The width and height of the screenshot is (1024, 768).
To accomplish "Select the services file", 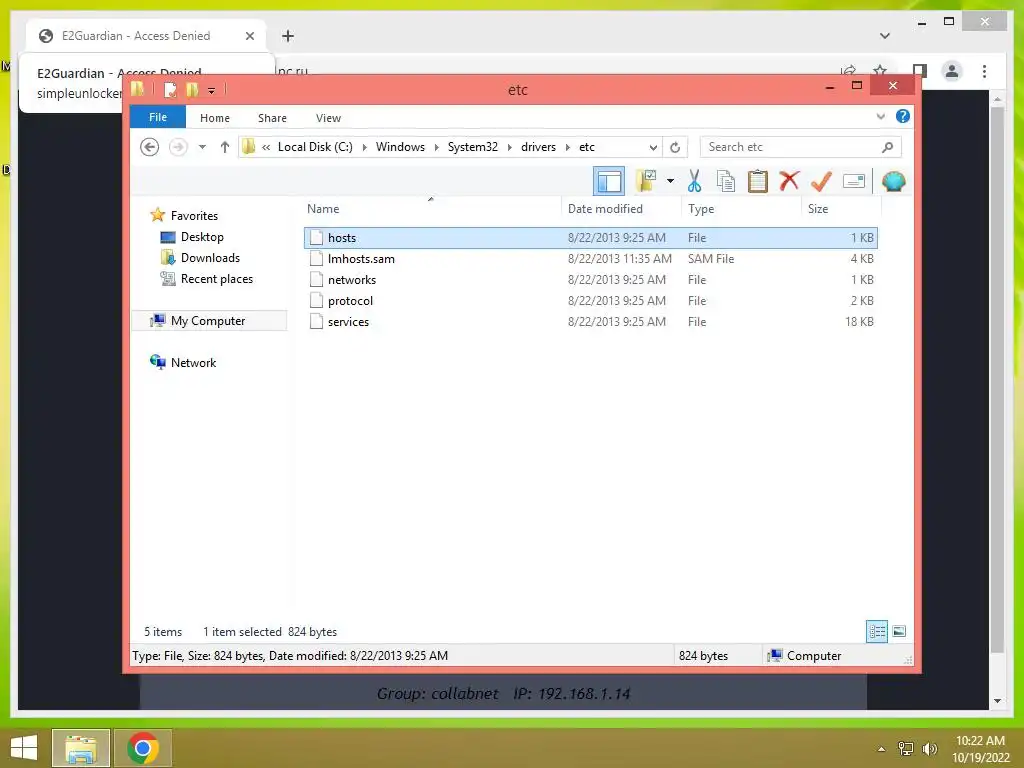I will pos(590,321).
